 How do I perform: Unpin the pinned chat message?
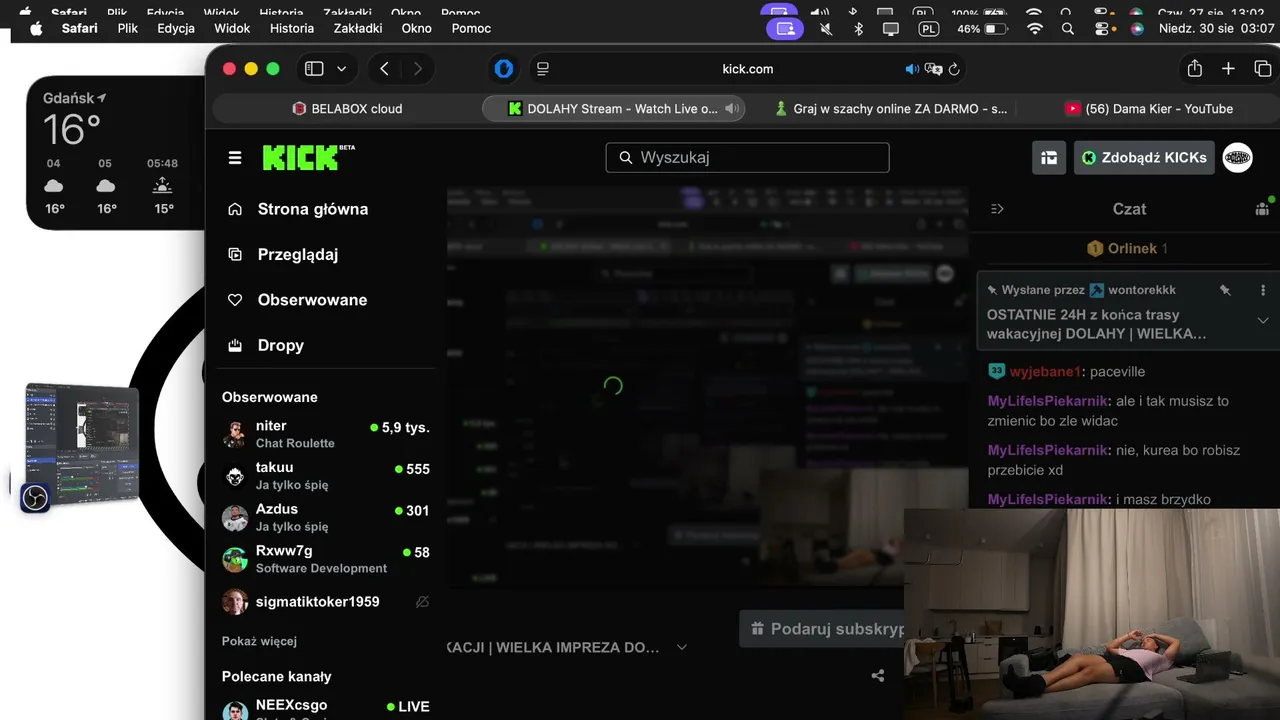coord(1224,290)
